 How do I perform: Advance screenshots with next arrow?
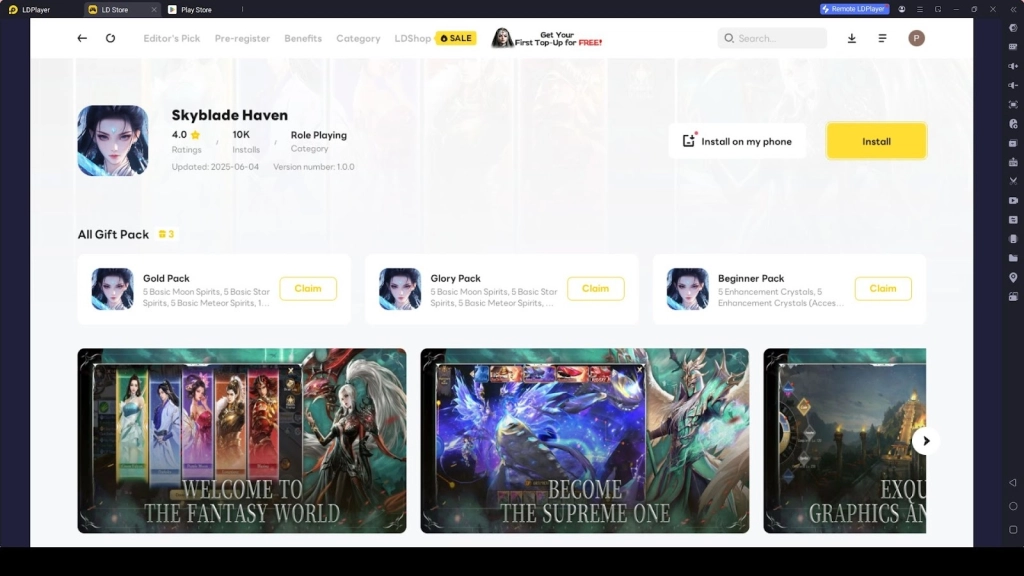(925, 441)
